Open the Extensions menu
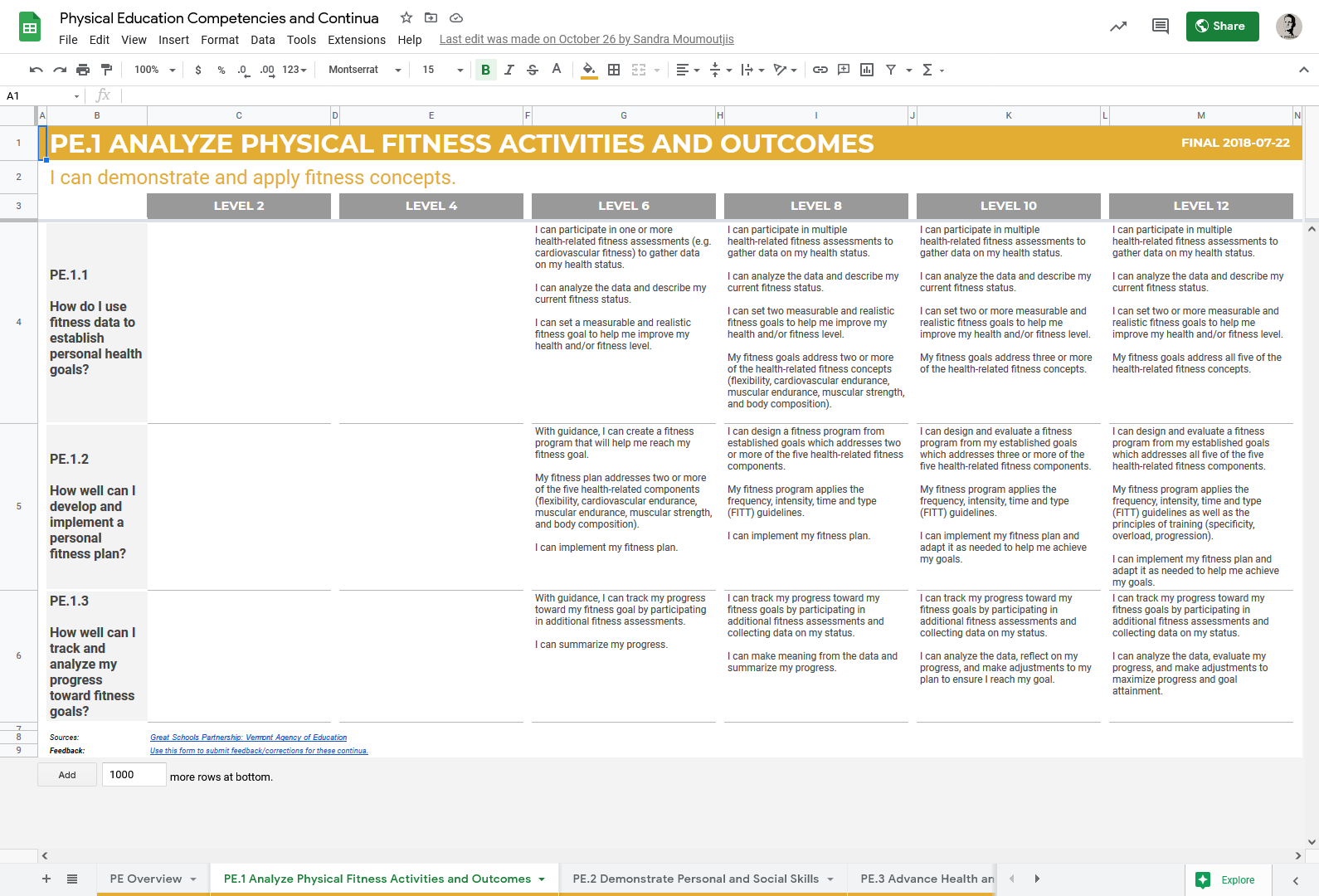Viewport: 1319px width, 896px height. click(x=356, y=40)
